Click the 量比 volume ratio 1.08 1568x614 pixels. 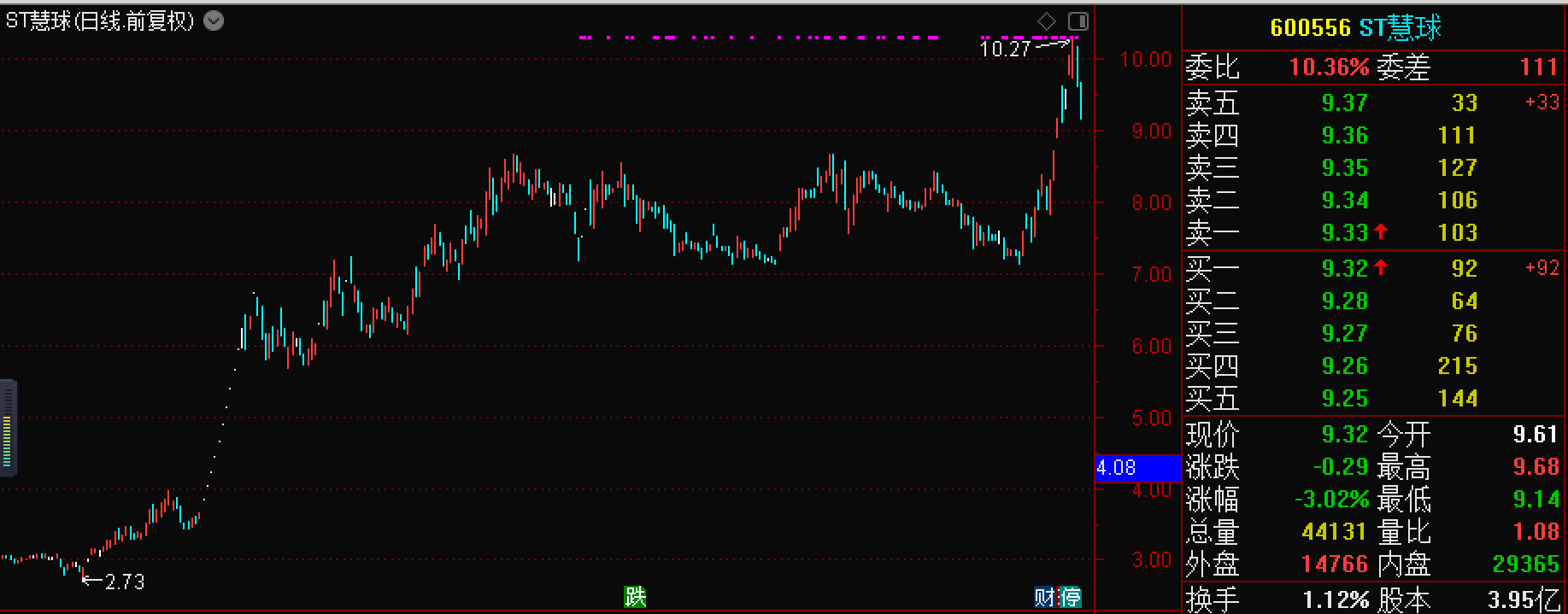pos(1536,531)
